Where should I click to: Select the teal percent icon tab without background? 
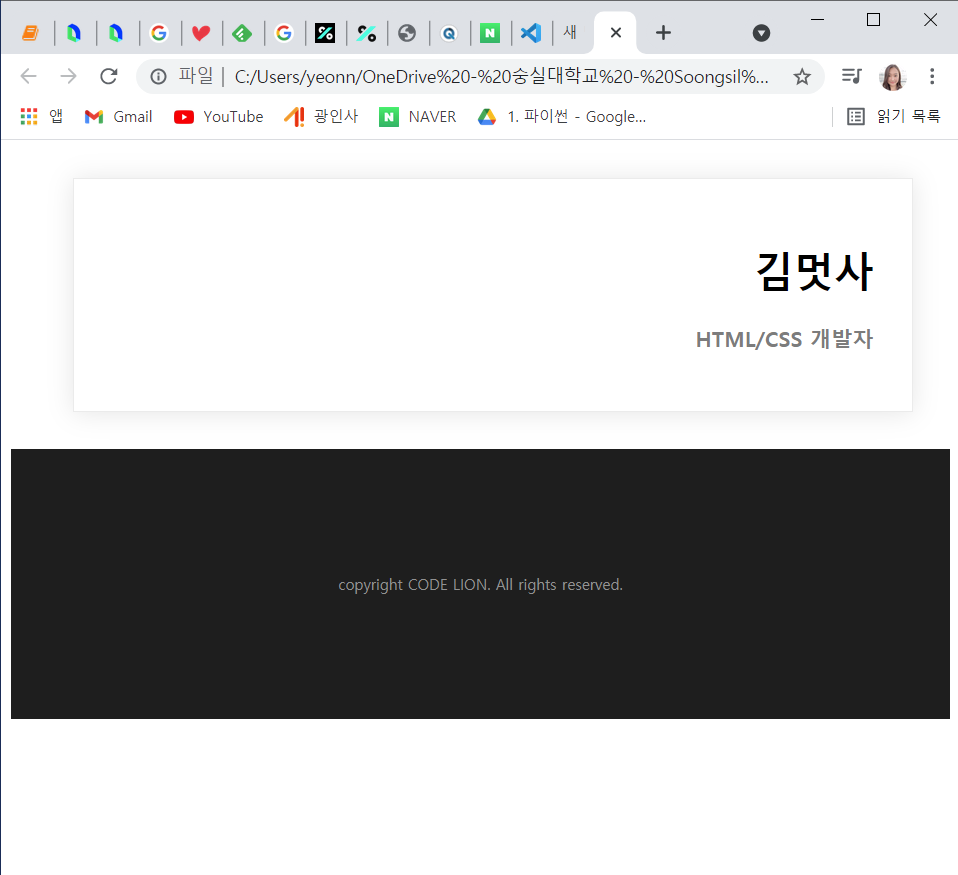tap(366, 33)
